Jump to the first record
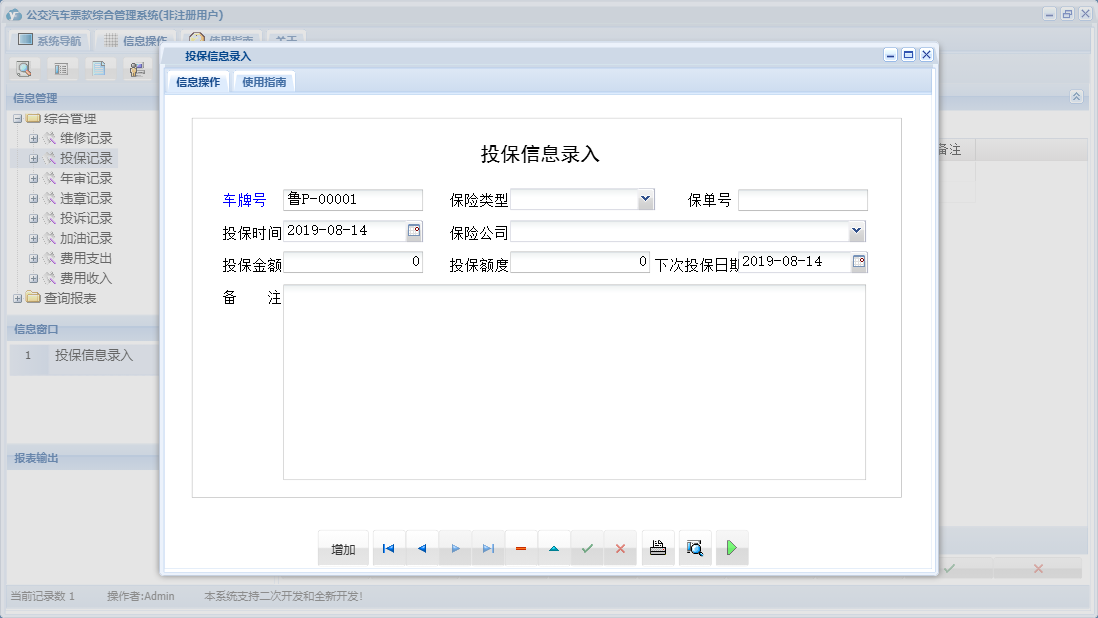The image size is (1098, 618). click(x=388, y=547)
